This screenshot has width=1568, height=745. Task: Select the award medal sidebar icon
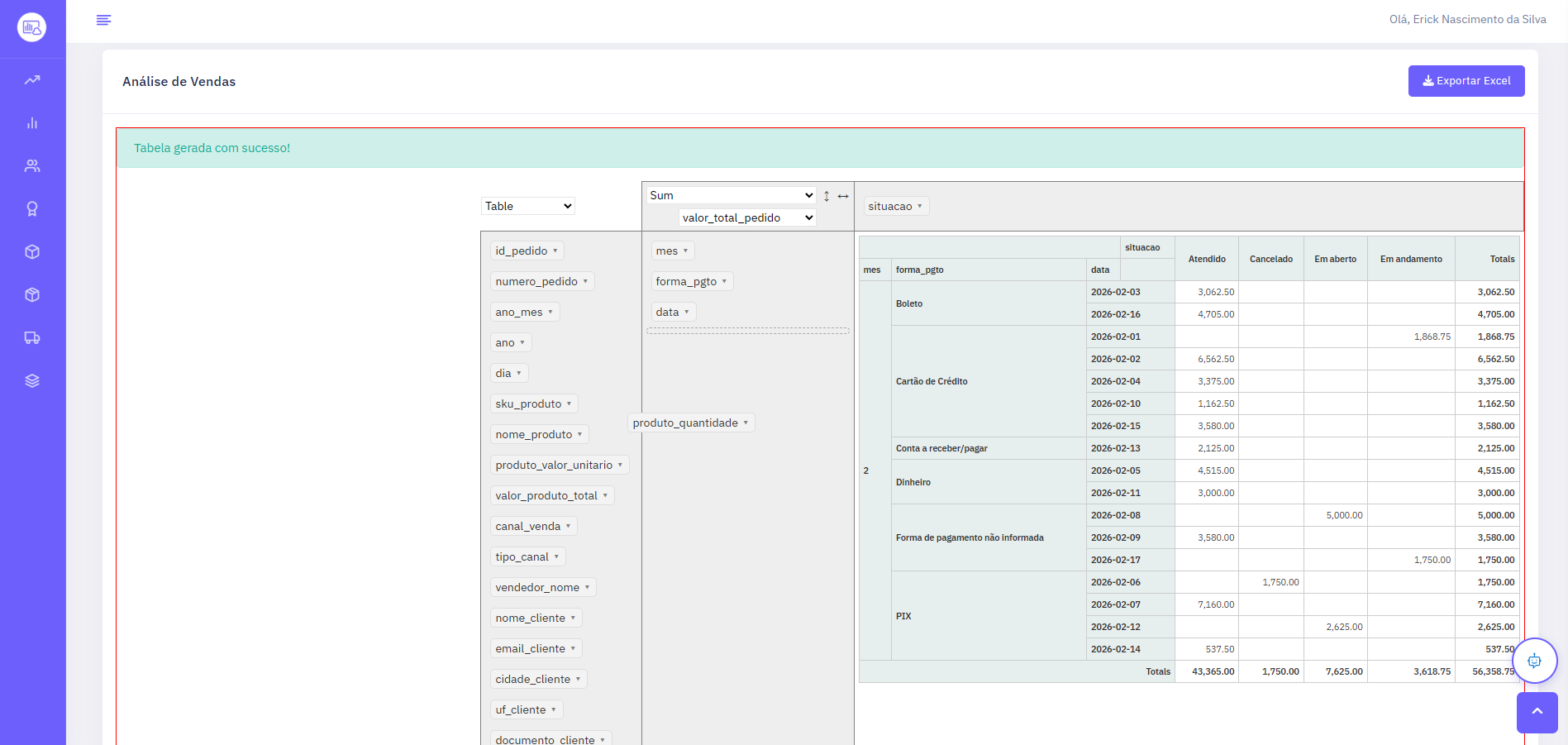point(32,209)
